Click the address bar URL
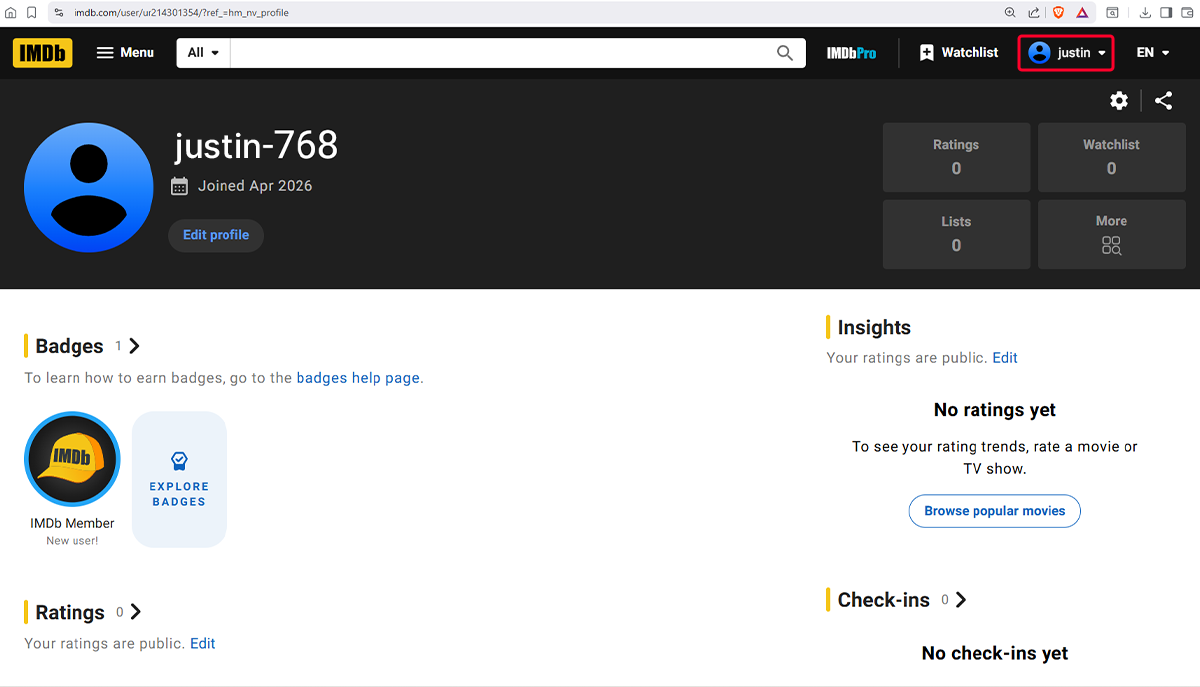This screenshot has height=687, width=1200. click(x=181, y=12)
